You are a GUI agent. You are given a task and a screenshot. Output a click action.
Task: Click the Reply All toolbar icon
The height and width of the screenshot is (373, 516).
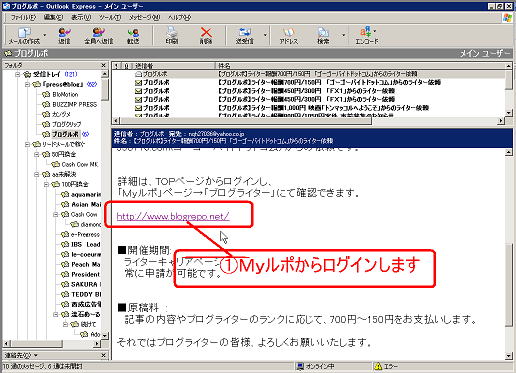[x=99, y=35]
